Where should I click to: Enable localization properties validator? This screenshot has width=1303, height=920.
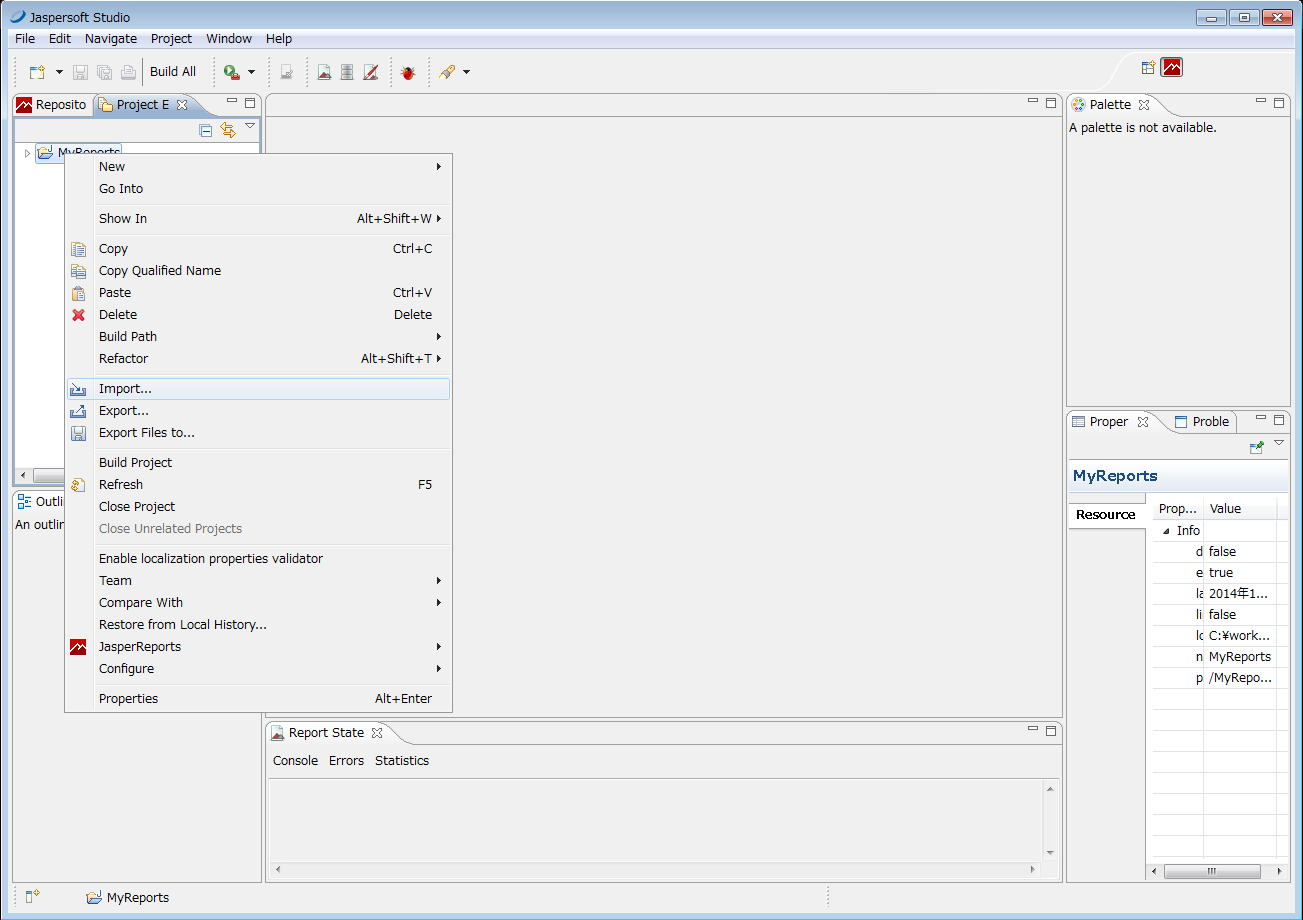tap(210, 559)
